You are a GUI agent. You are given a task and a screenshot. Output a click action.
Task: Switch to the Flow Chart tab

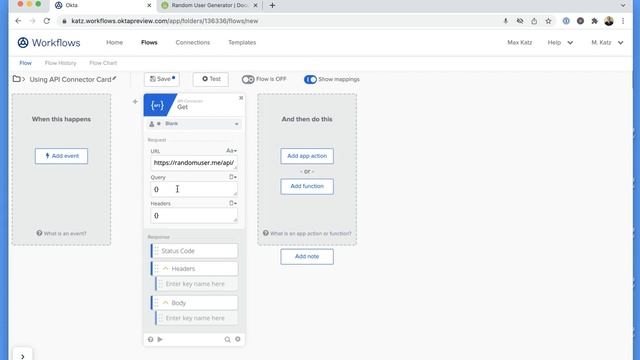[x=103, y=63]
